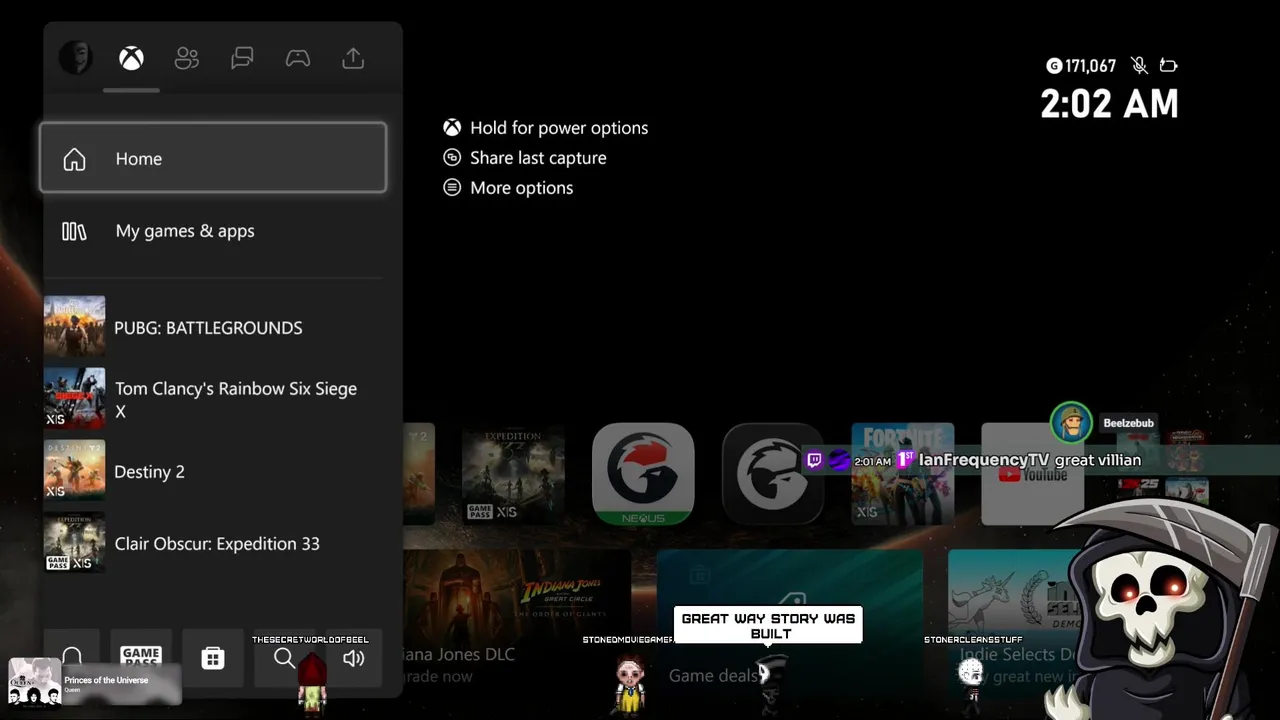Click the library books icon
Image resolution: width=1280 pixels, height=720 pixels.
coord(74,231)
